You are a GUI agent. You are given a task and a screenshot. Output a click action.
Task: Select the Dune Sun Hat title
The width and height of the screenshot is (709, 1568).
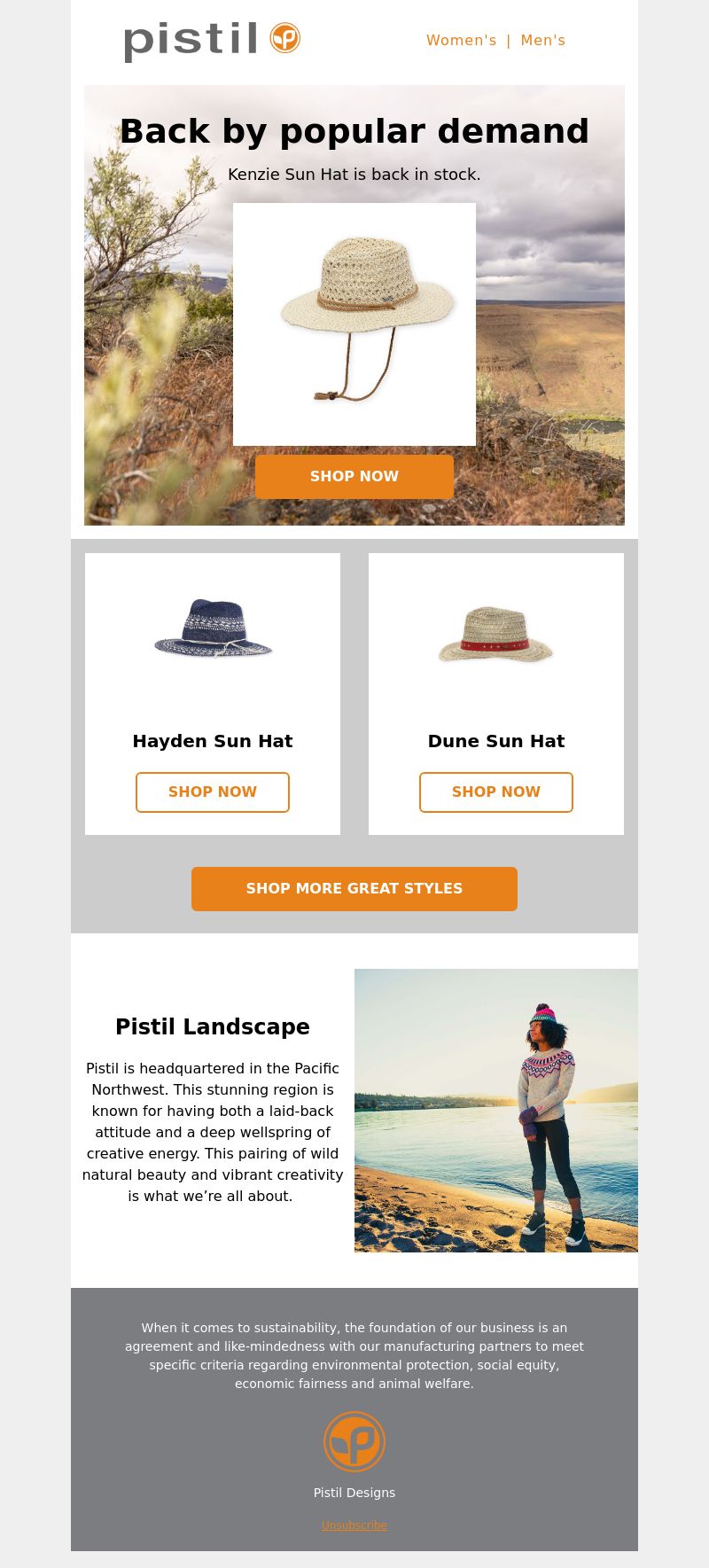point(496,741)
